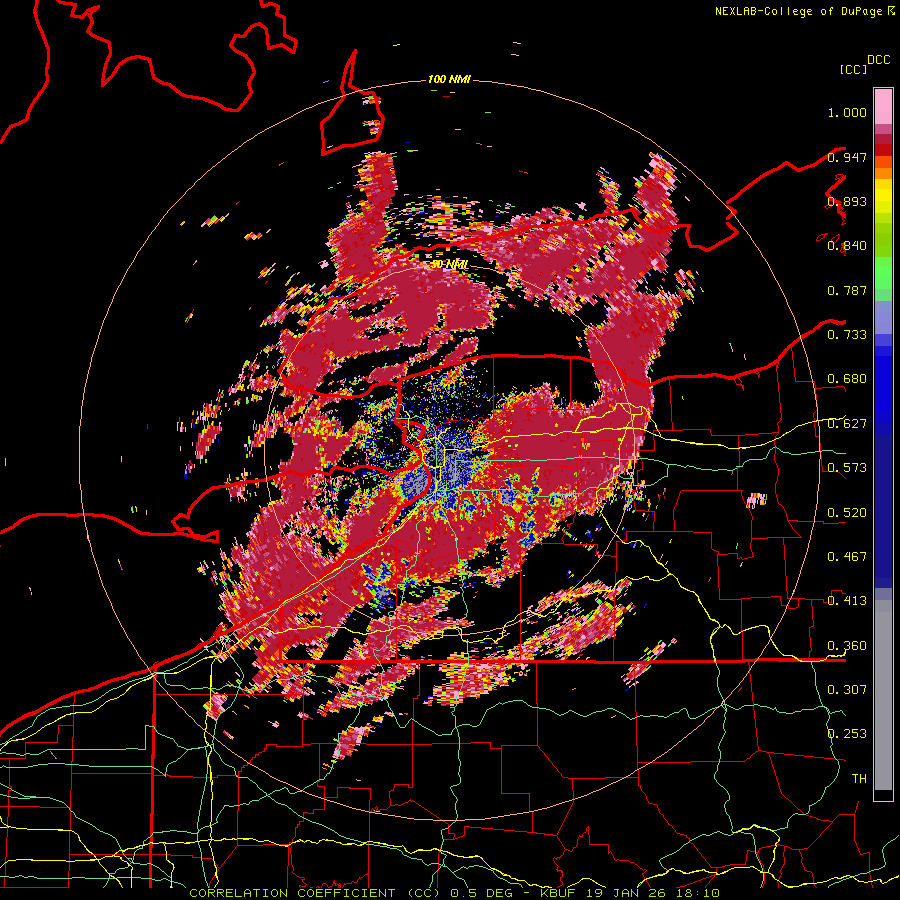Pick the light pink top color-bar segment

883,106
